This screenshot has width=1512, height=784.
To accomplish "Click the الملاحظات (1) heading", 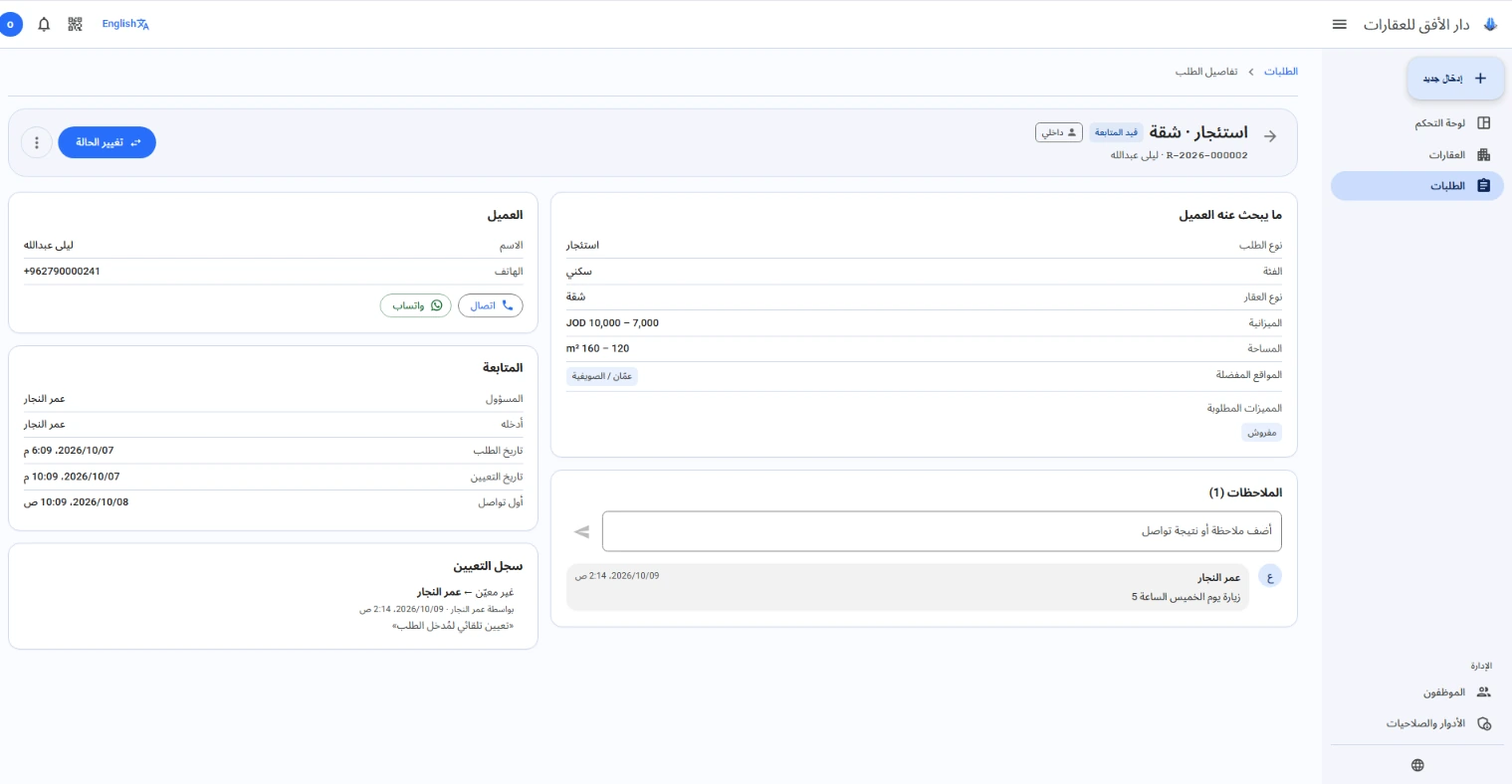I will click(x=1245, y=492).
